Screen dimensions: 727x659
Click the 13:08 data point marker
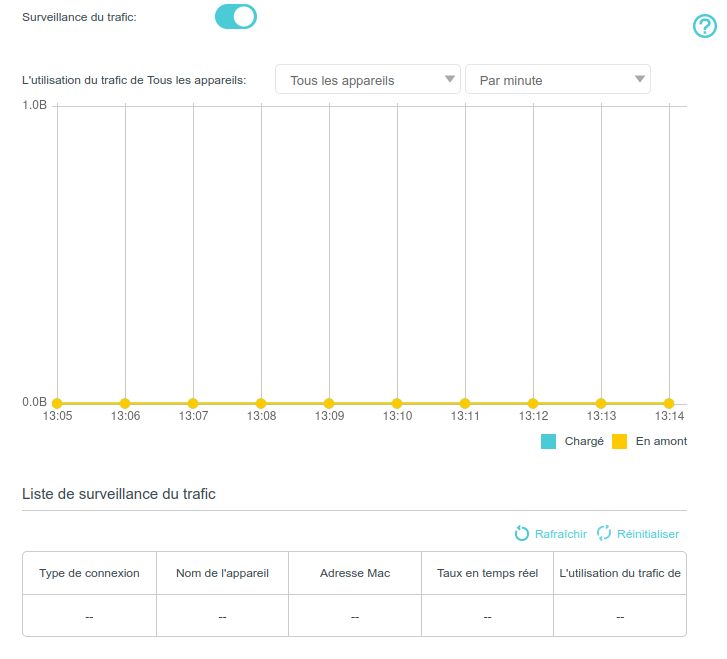coord(261,403)
